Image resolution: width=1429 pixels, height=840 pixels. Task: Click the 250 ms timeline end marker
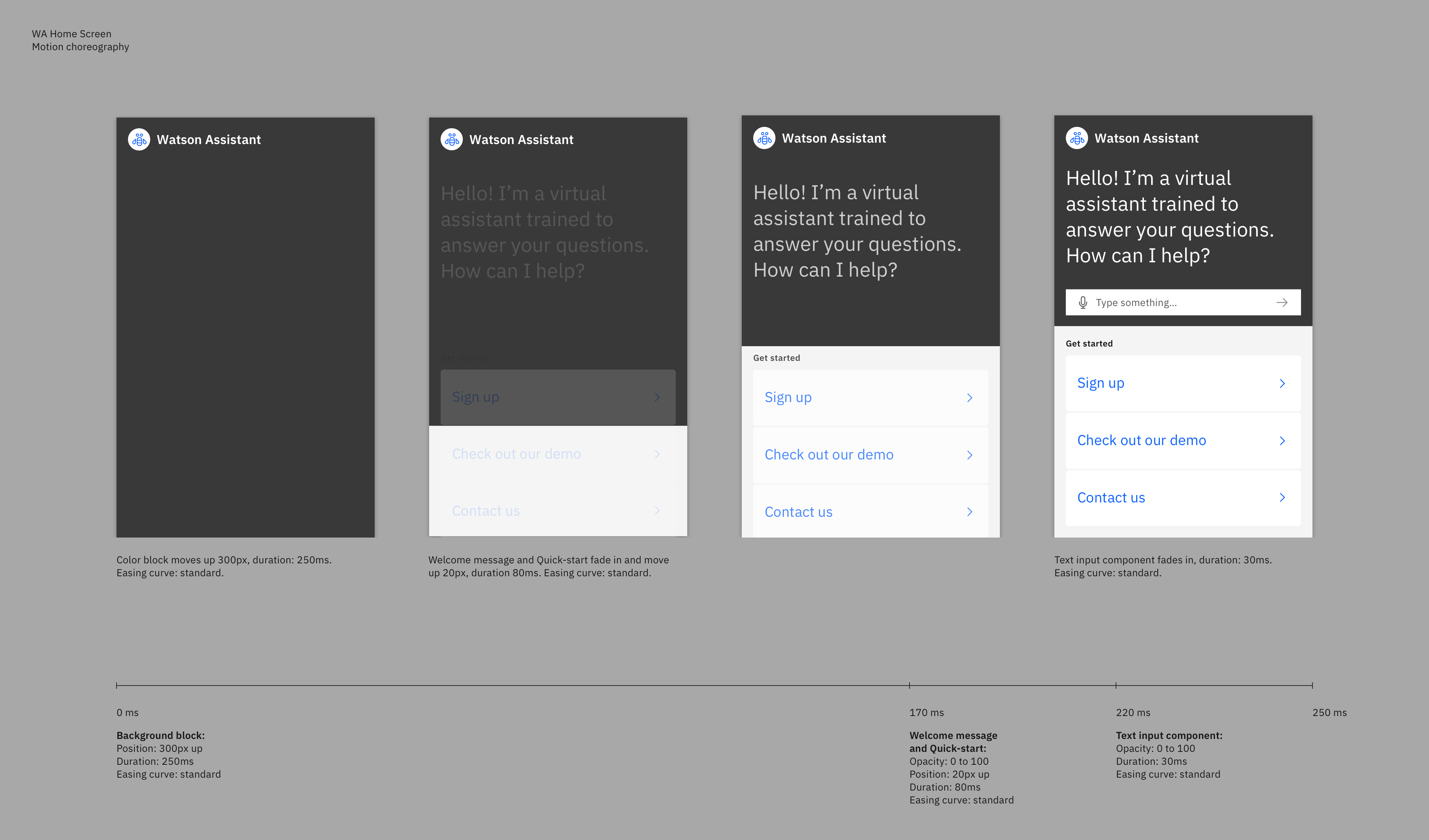[1312, 686]
